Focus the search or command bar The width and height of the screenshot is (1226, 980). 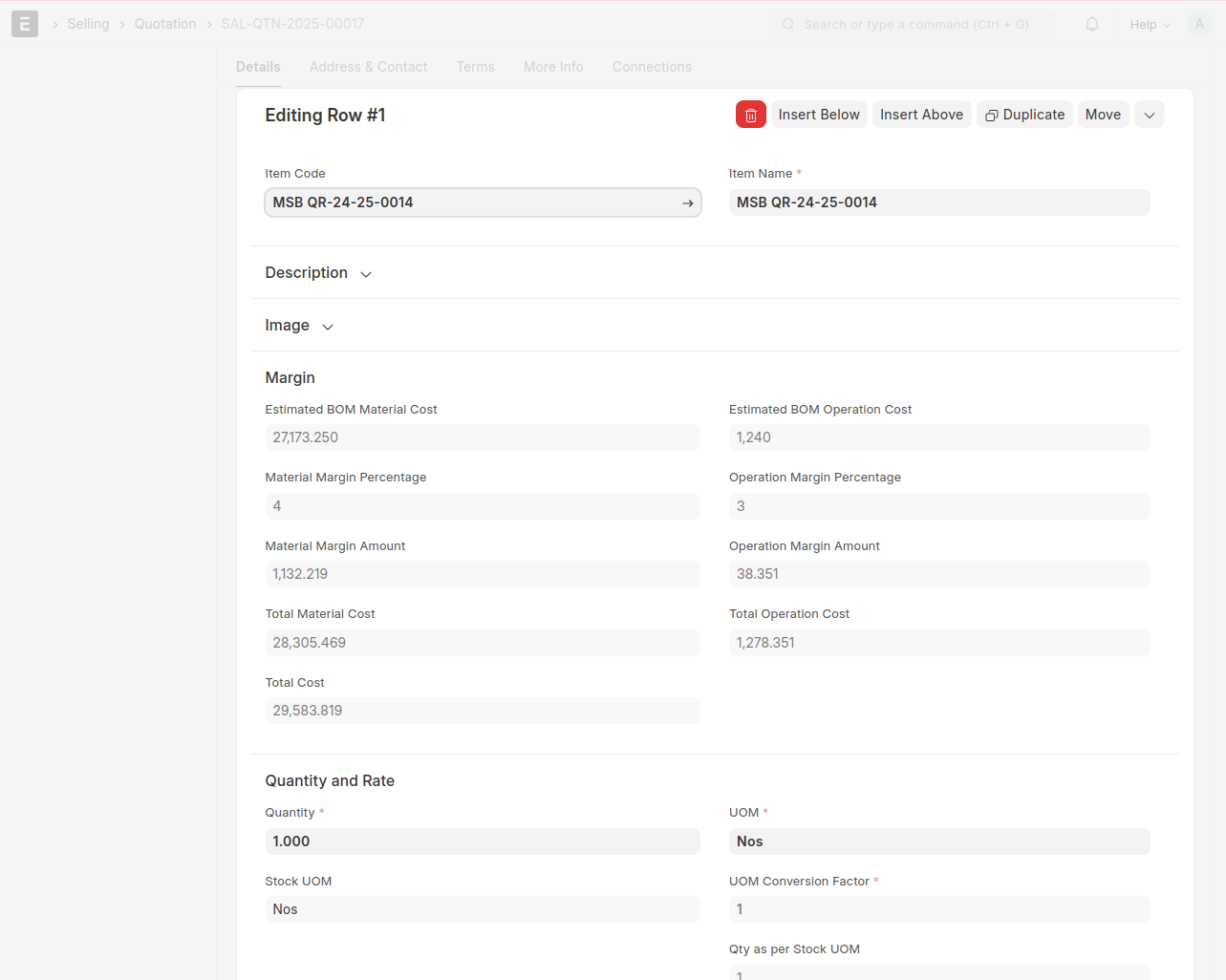(913, 24)
